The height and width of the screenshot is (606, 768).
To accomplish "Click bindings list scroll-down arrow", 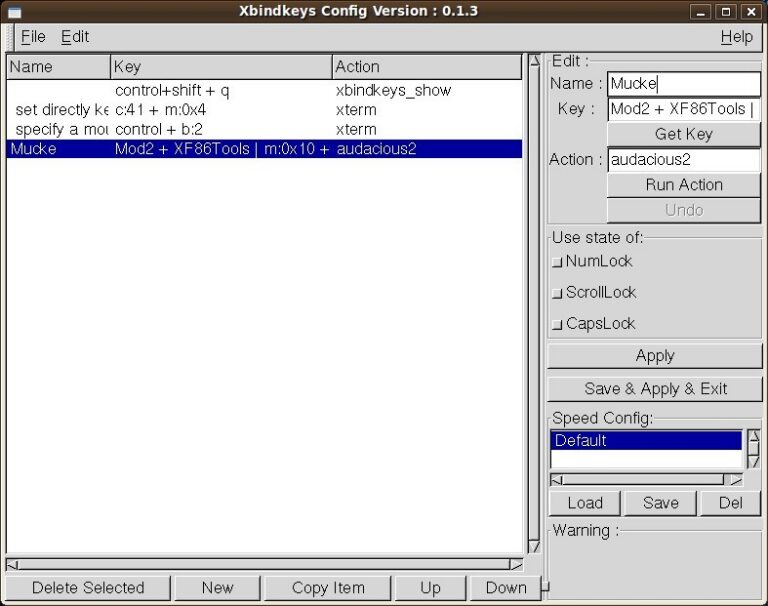I will coord(534,547).
